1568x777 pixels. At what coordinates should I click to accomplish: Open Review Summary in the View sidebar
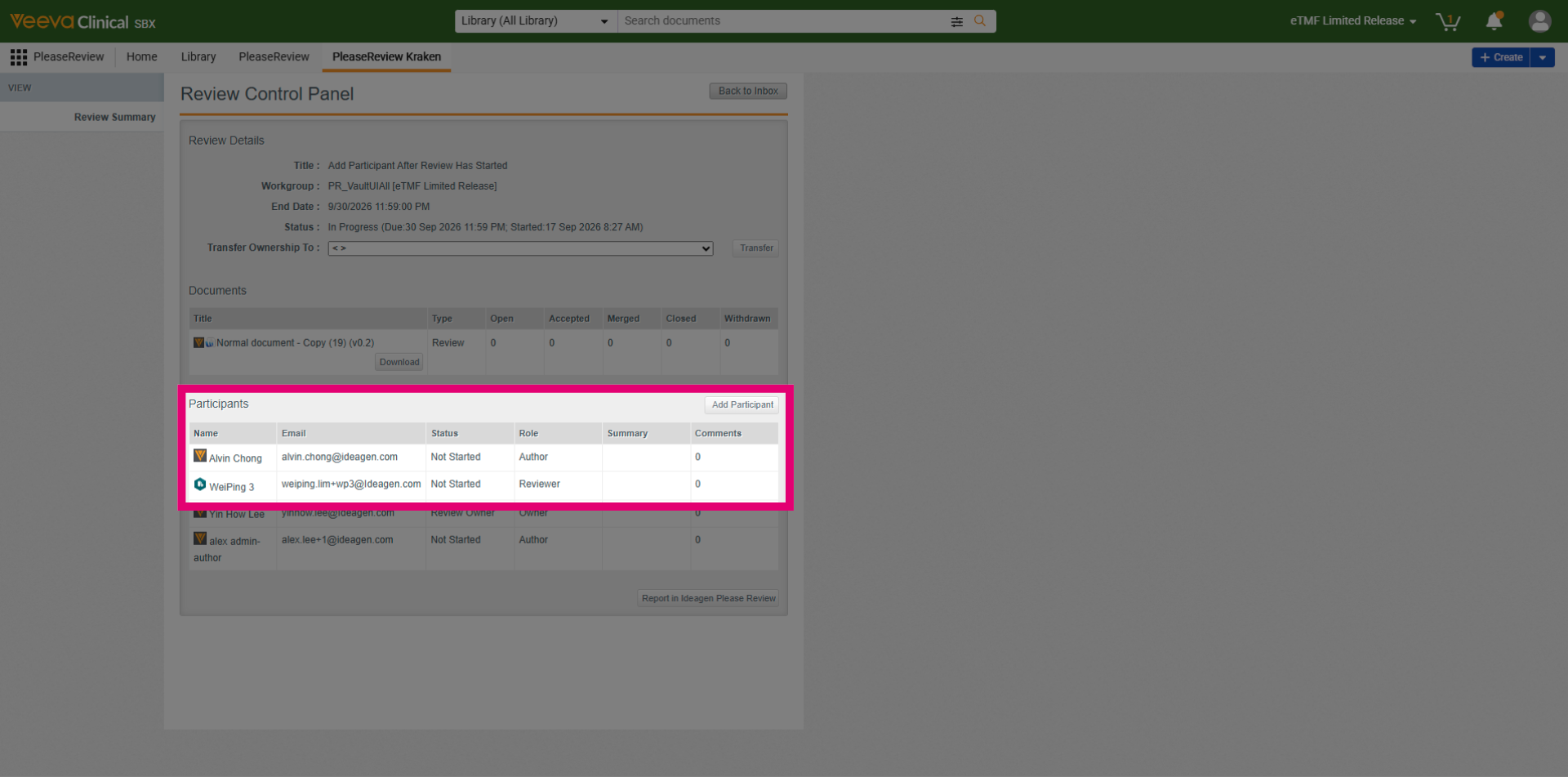click(x=115, y=118)
